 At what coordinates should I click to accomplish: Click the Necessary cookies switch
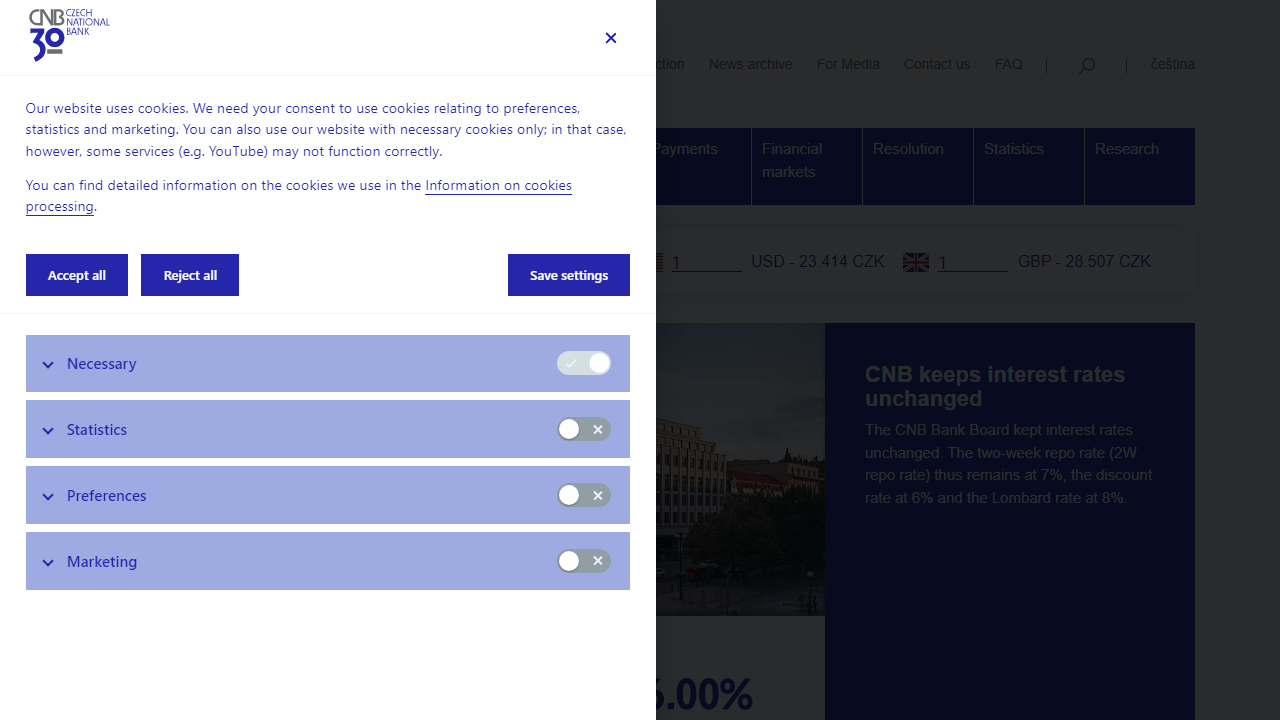pyautogui.click(x=584, y=364)
